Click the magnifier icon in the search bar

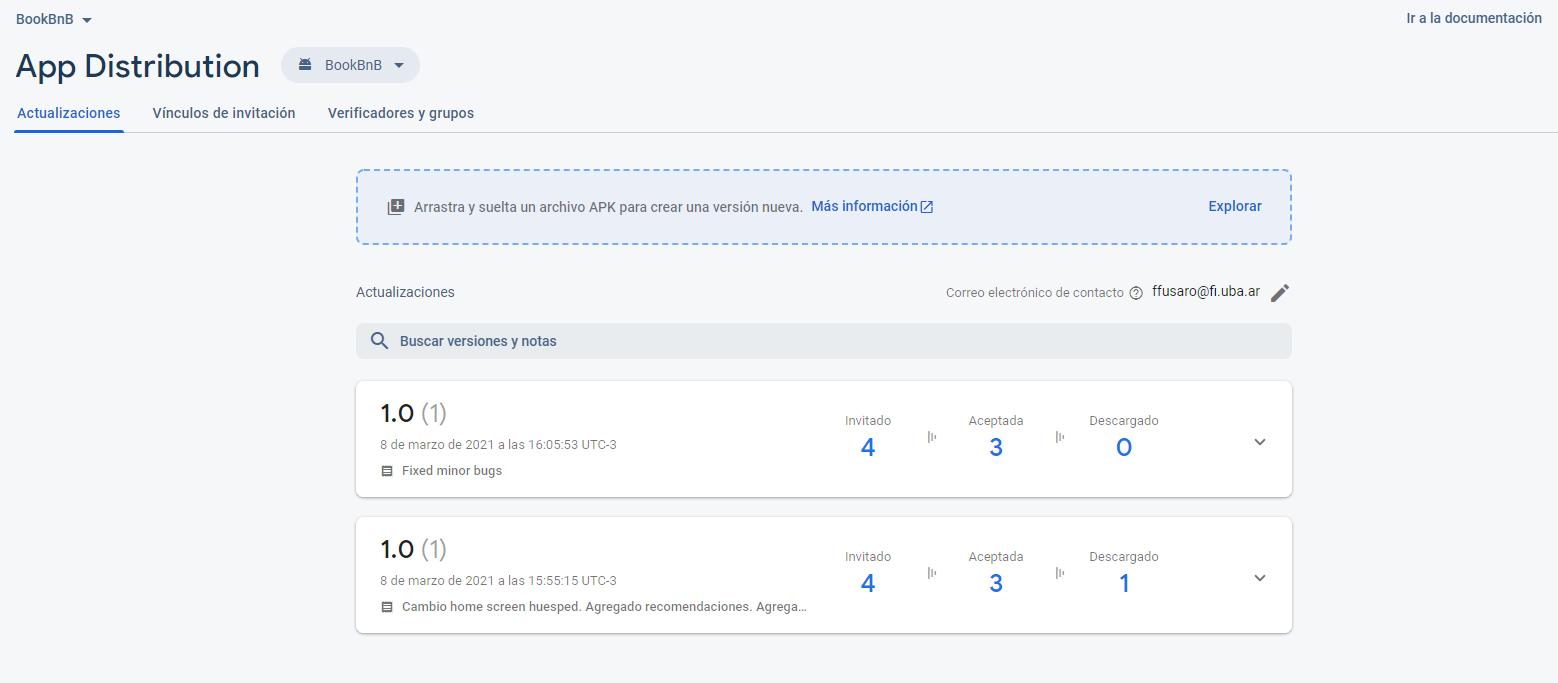[x=379, y=341]
